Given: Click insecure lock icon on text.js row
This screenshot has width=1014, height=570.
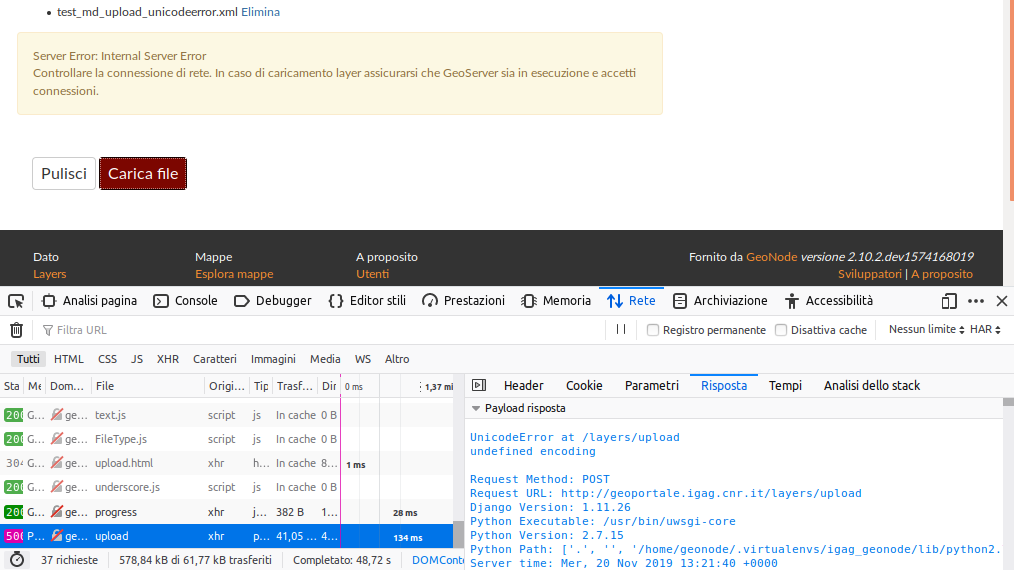Looking at the screenshot, I should 57,415.
